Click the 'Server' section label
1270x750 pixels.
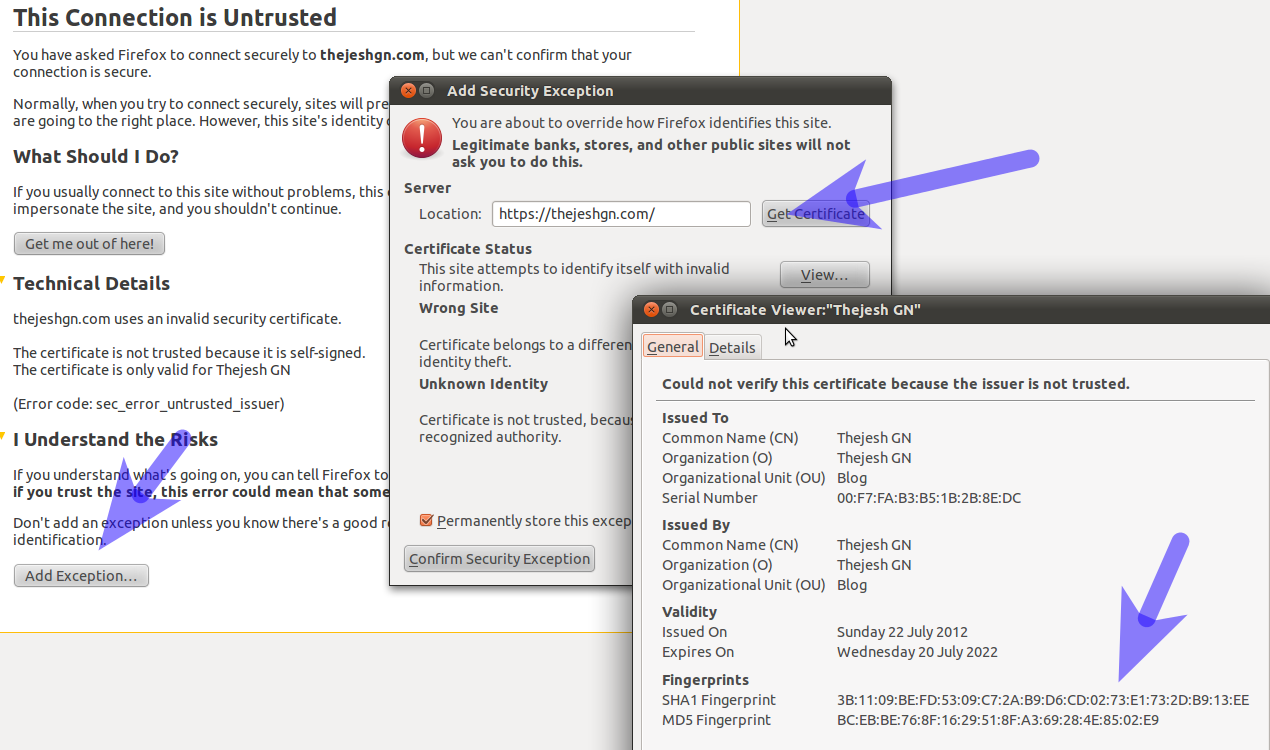[x=428, y=188]
